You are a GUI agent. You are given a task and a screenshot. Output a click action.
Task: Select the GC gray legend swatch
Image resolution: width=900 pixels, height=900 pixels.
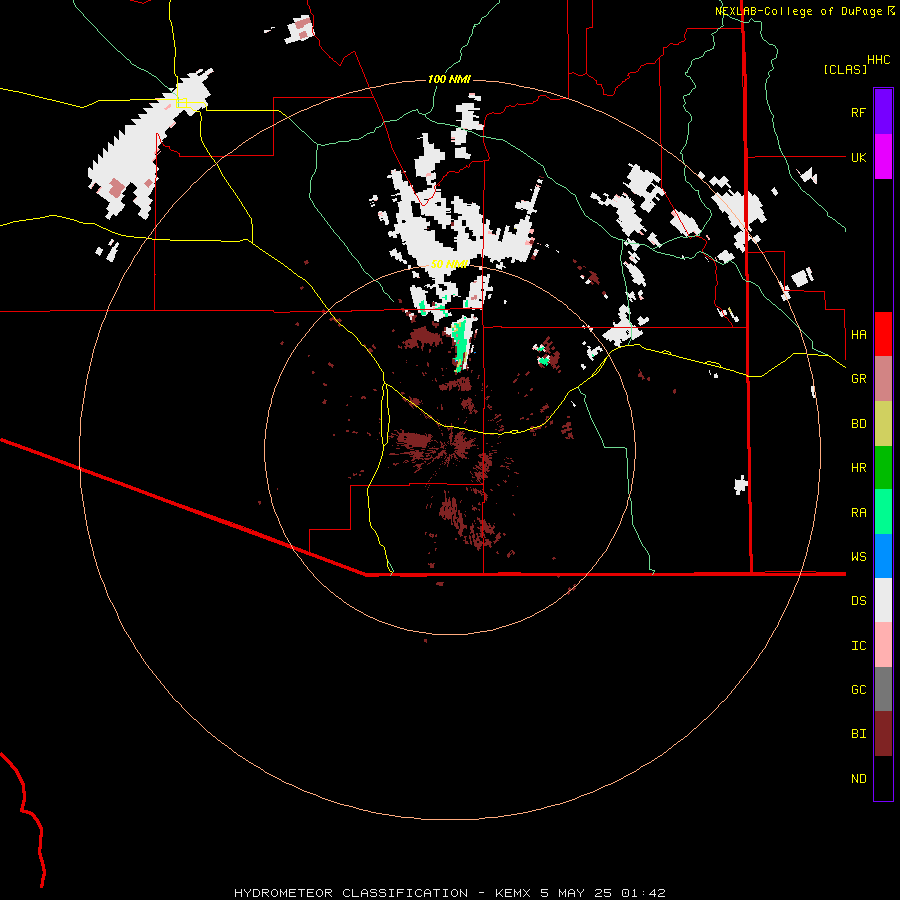coord(883,689)
